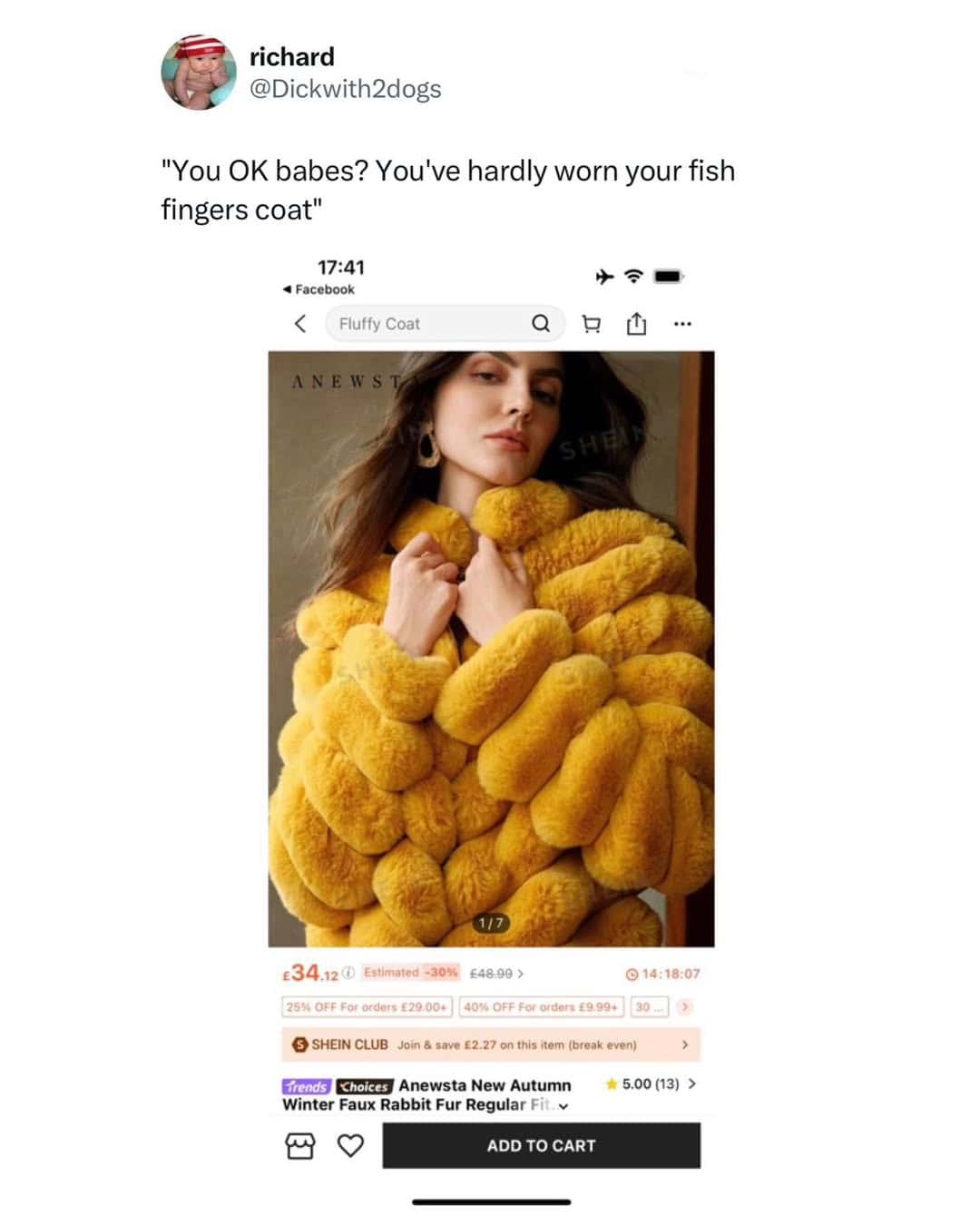Return to Facebook via back link
This screenshot has width=980, height=1225.
pyautogui.click(x=318, y=289)
